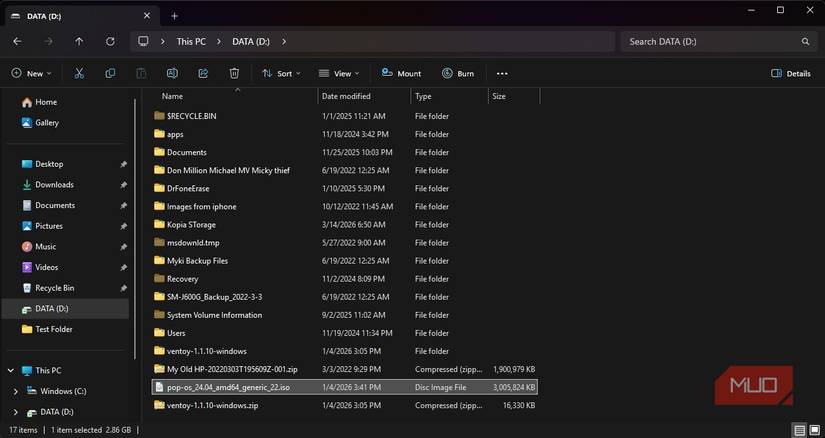Click the PC monitor icon in address bar
825x438 pixels.
[143, 41]
